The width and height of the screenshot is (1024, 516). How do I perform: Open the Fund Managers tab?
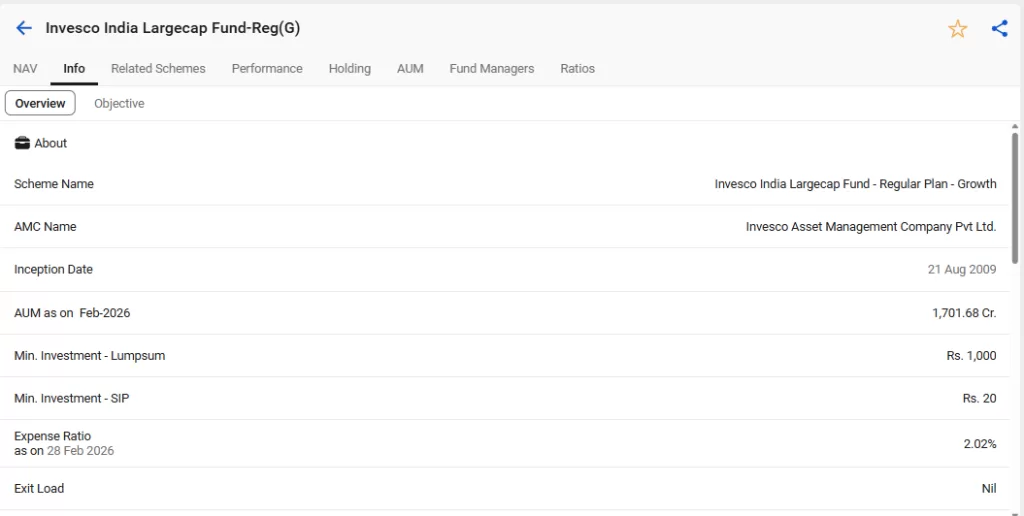(491, 69)
